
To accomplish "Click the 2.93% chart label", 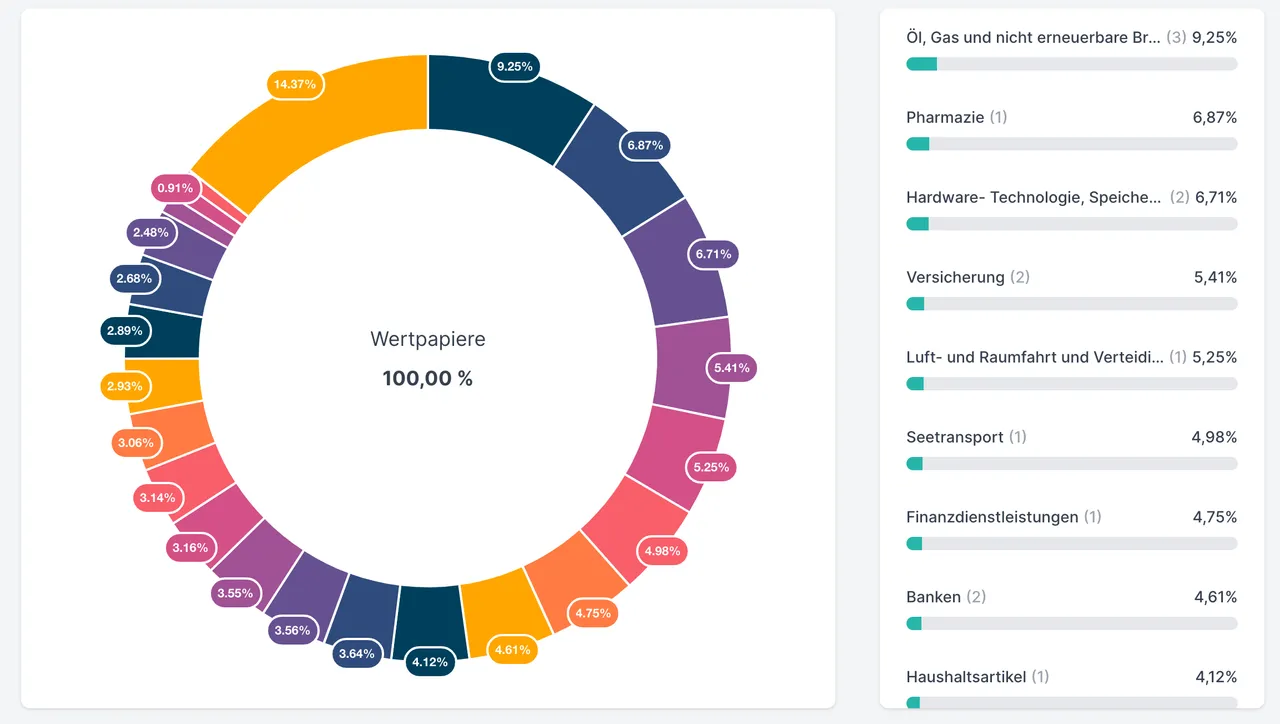I will (x=126, y=386).
